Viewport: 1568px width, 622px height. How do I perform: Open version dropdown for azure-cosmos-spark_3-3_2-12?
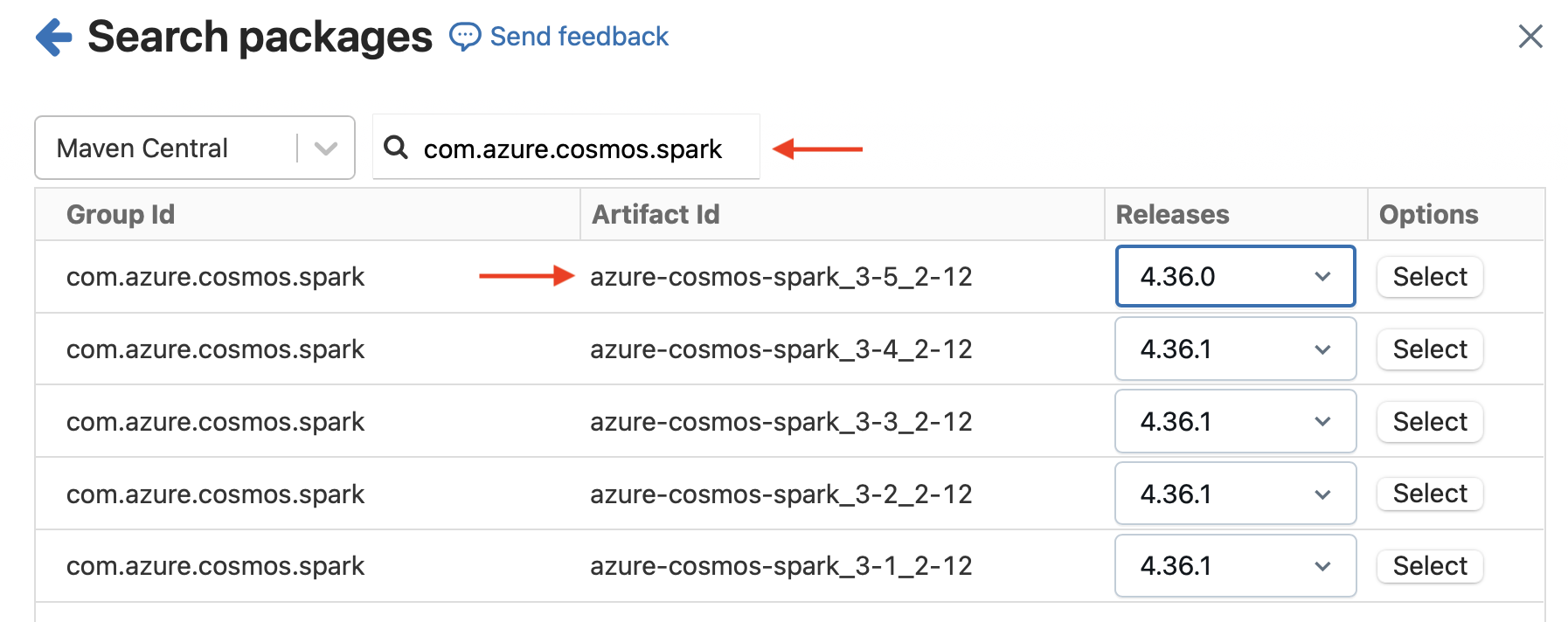[1234, 422]
